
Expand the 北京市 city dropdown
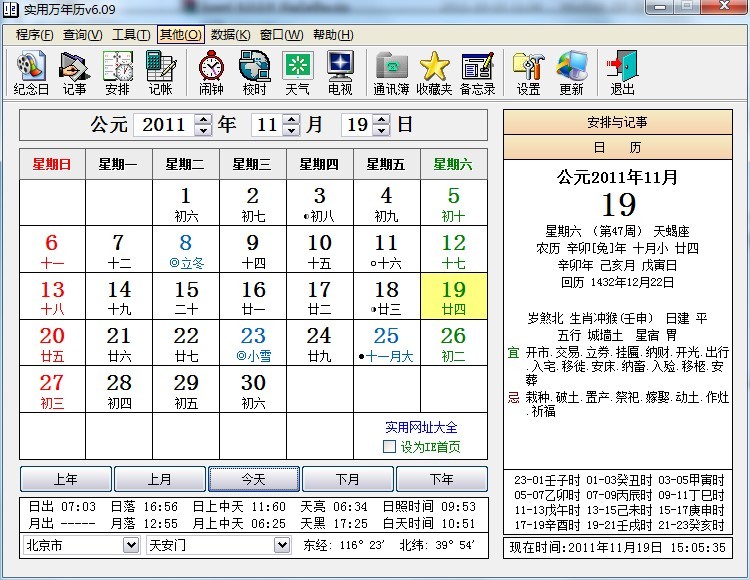click(131, 545)
